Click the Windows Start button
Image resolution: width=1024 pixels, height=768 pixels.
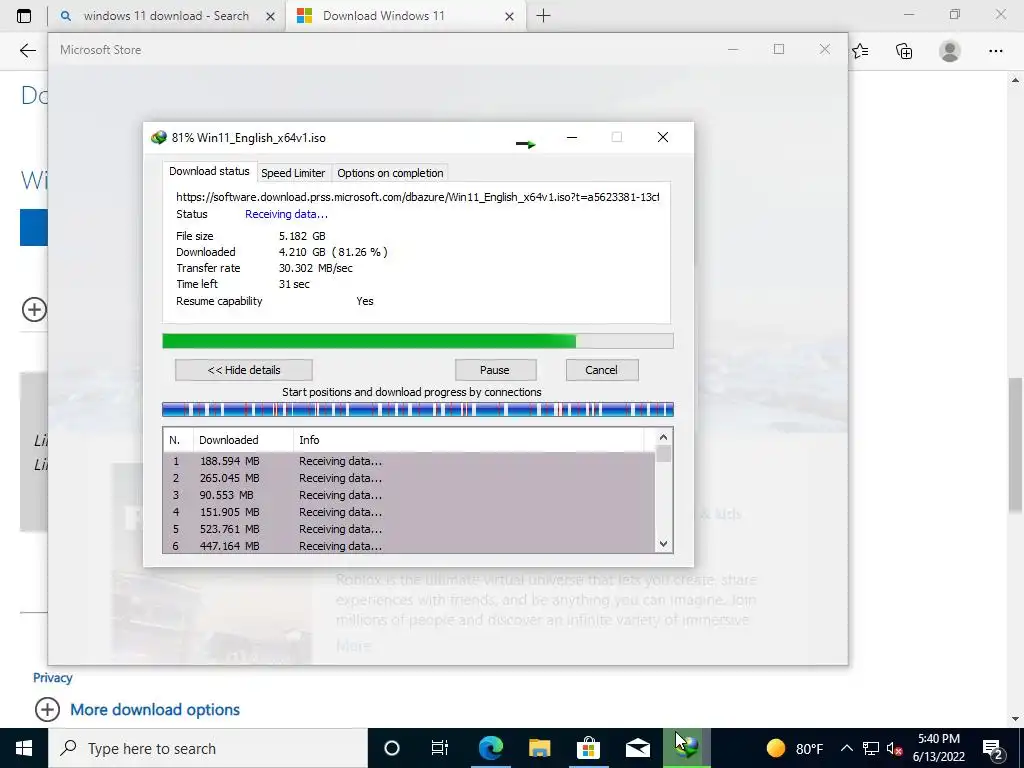[24, 748]
